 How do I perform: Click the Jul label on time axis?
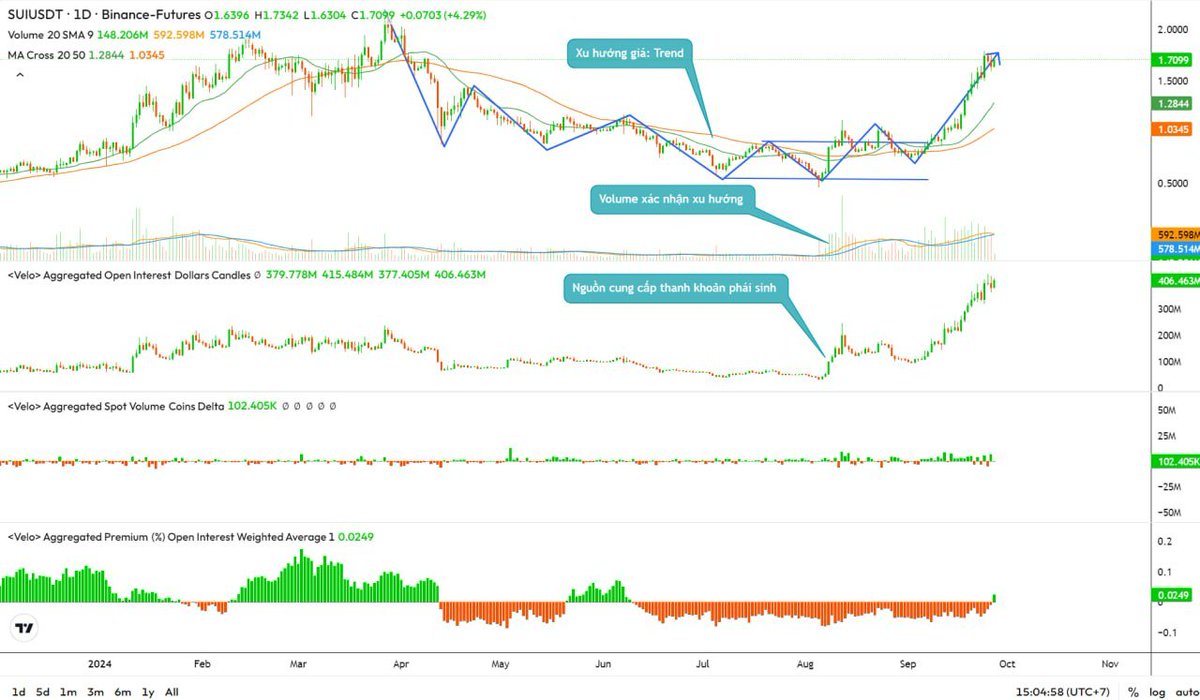pyautogui.click(x=703, y=663)
